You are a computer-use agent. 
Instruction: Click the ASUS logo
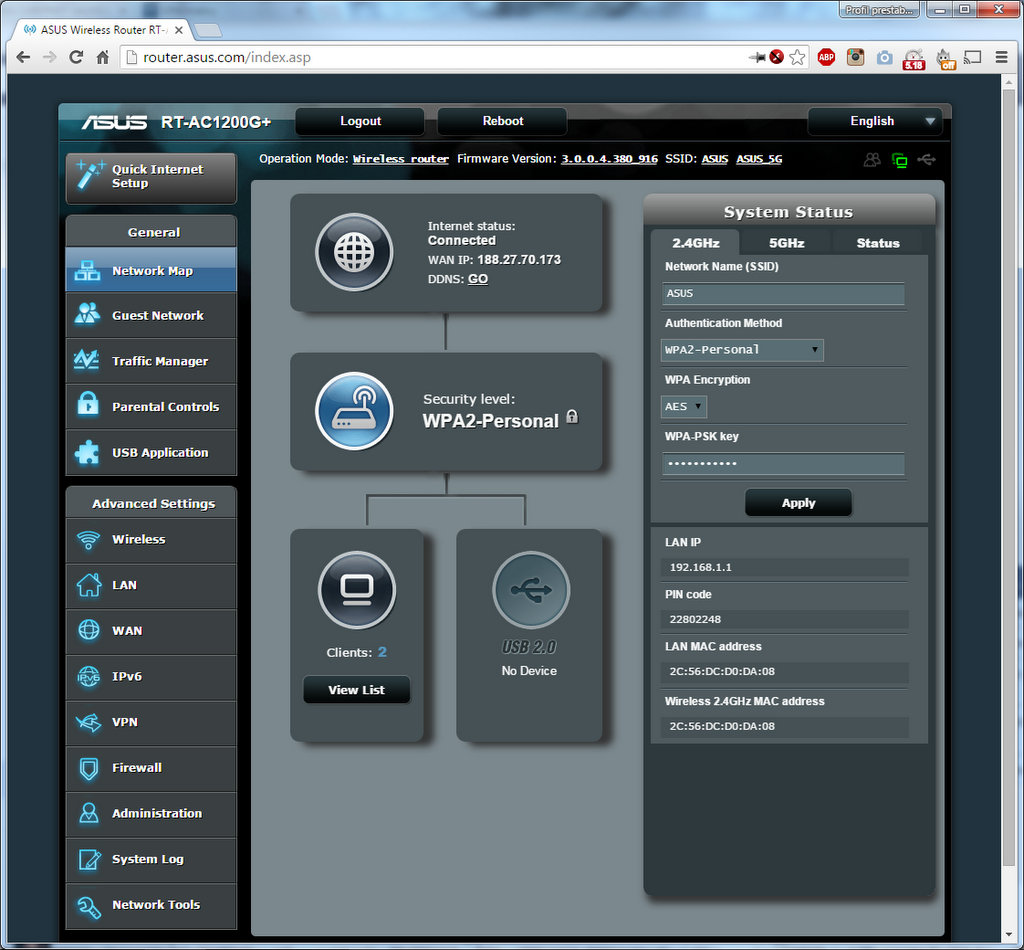click(114, 122)
